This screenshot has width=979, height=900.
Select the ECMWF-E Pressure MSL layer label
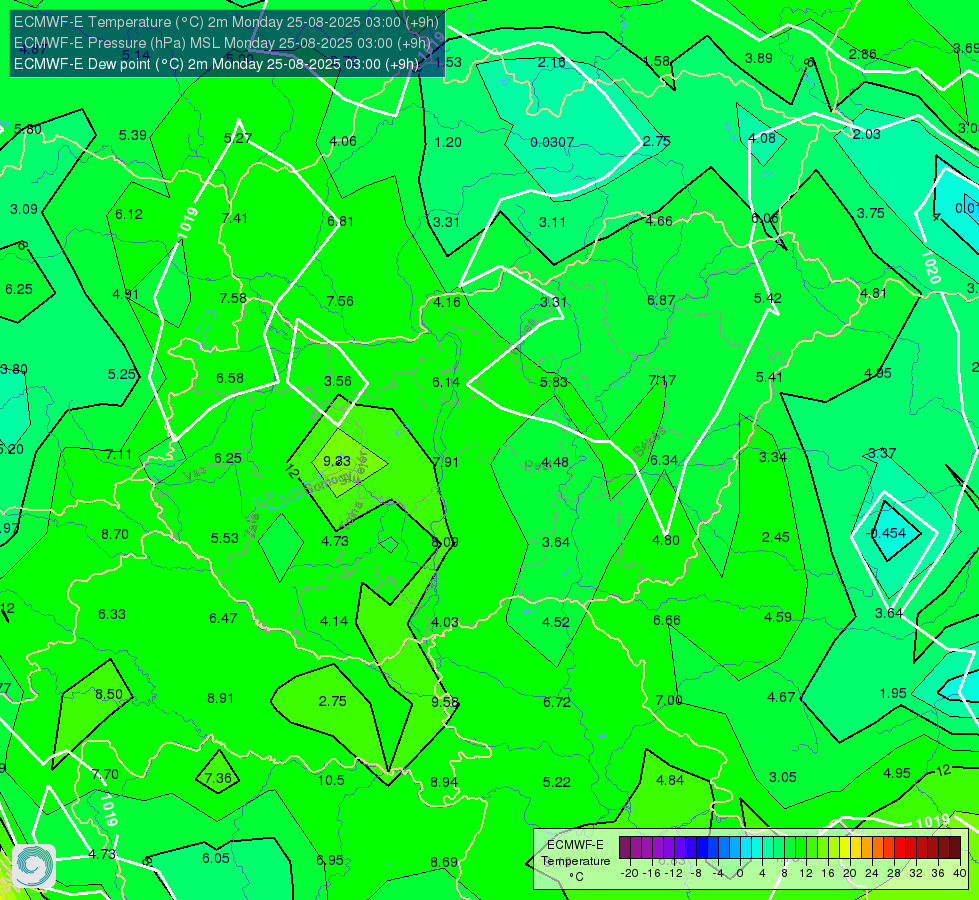222,43
